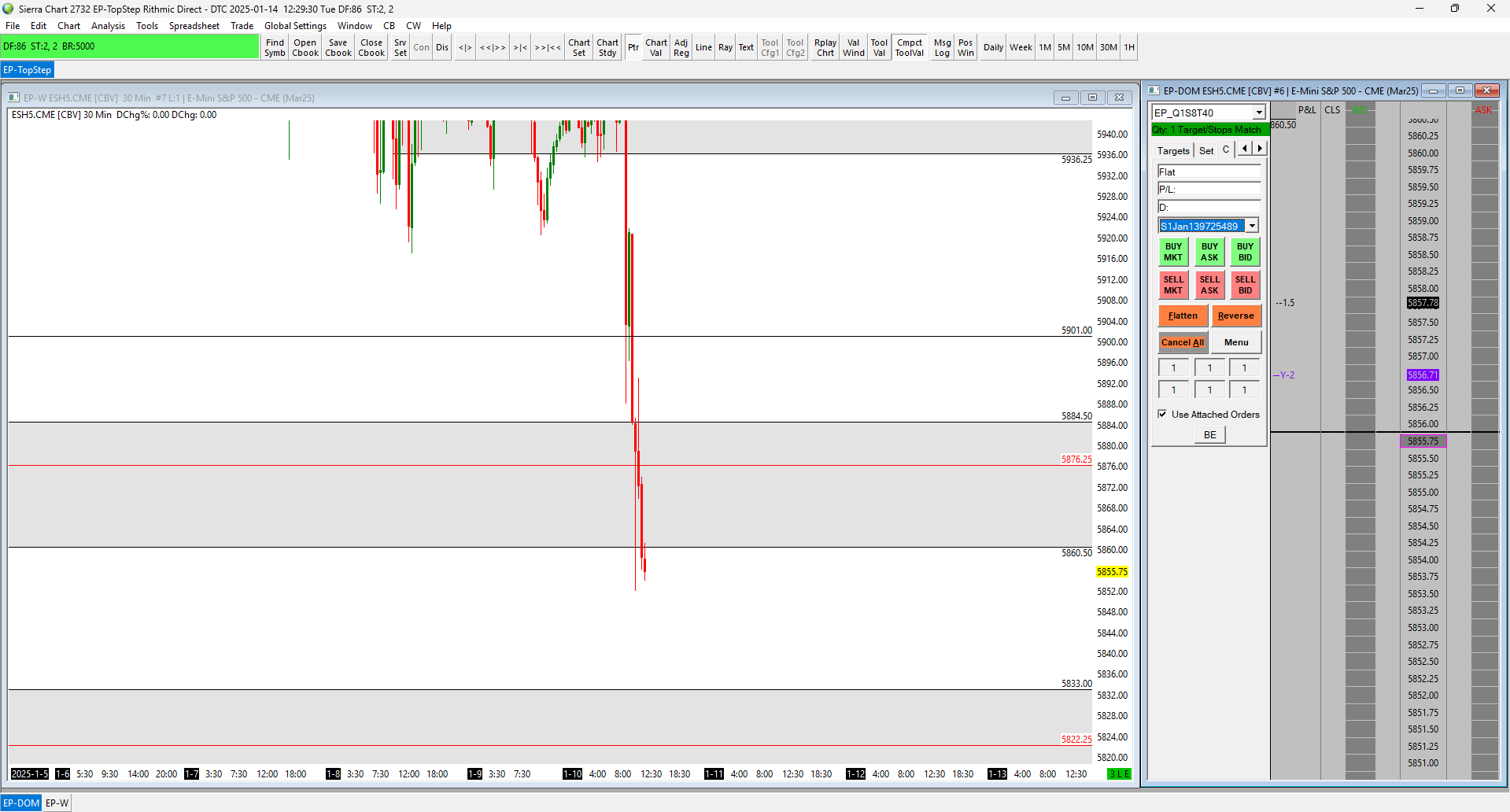
Task: Click the left arrow next to C tab
Action: click(1244, 148)
